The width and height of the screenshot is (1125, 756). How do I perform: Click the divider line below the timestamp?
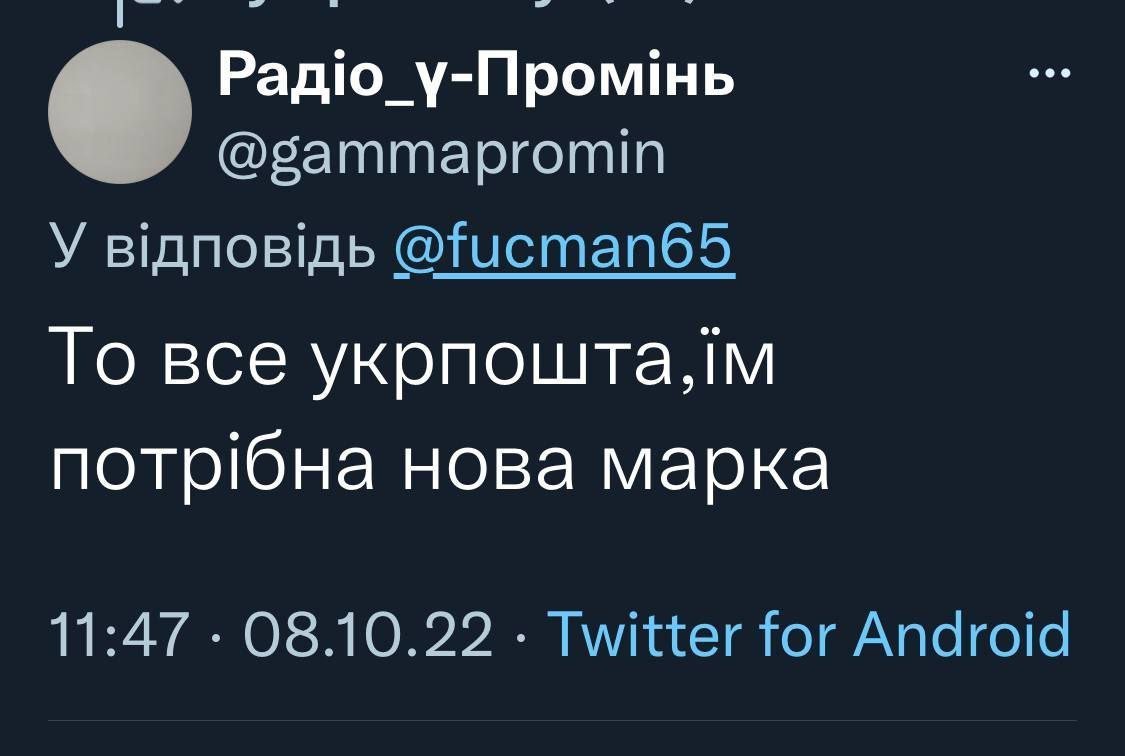pyautogui.click(x=562, y=720)
